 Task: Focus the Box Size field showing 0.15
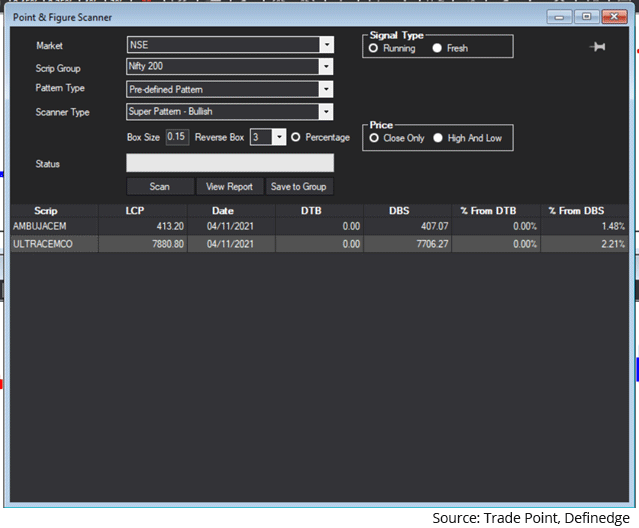pyautogui.click(x=177, y=137)
